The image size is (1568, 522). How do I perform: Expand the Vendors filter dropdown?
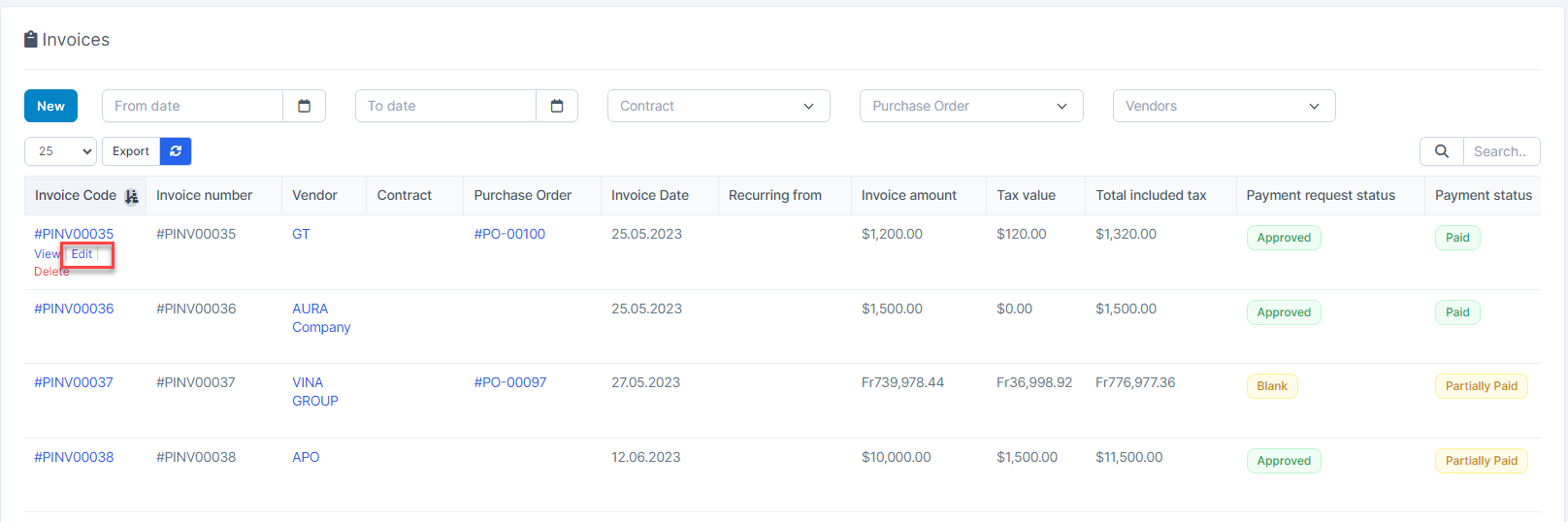click(x=1224, y=106)
